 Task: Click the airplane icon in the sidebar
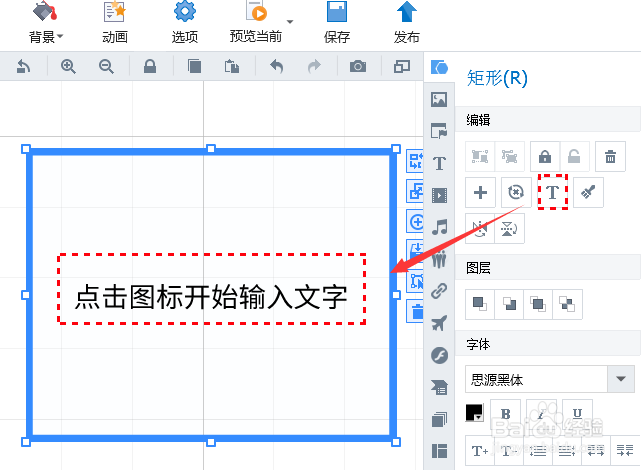[439, 323]
